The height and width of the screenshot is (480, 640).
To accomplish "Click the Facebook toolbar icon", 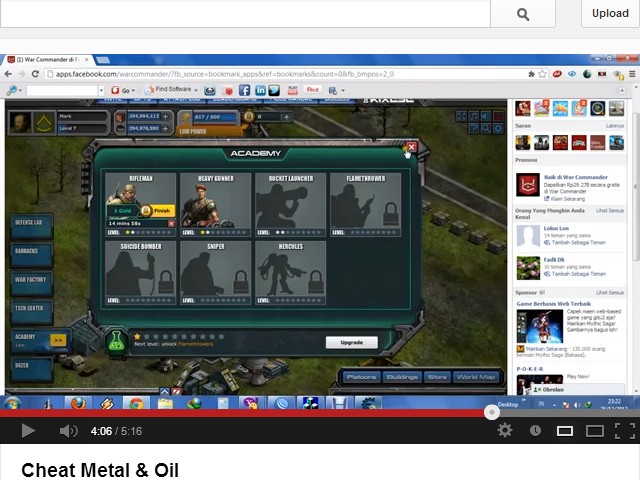I will click(244, 90).
